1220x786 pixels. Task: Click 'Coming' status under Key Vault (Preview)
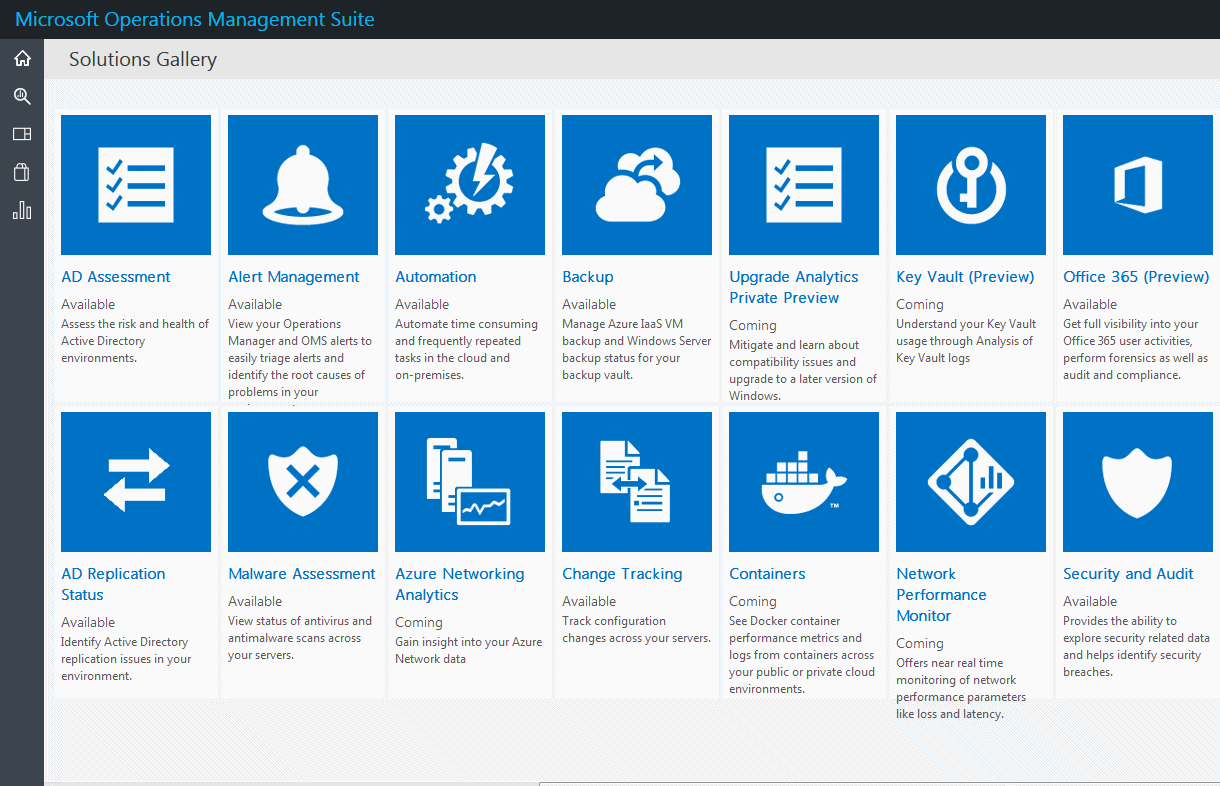920,304
